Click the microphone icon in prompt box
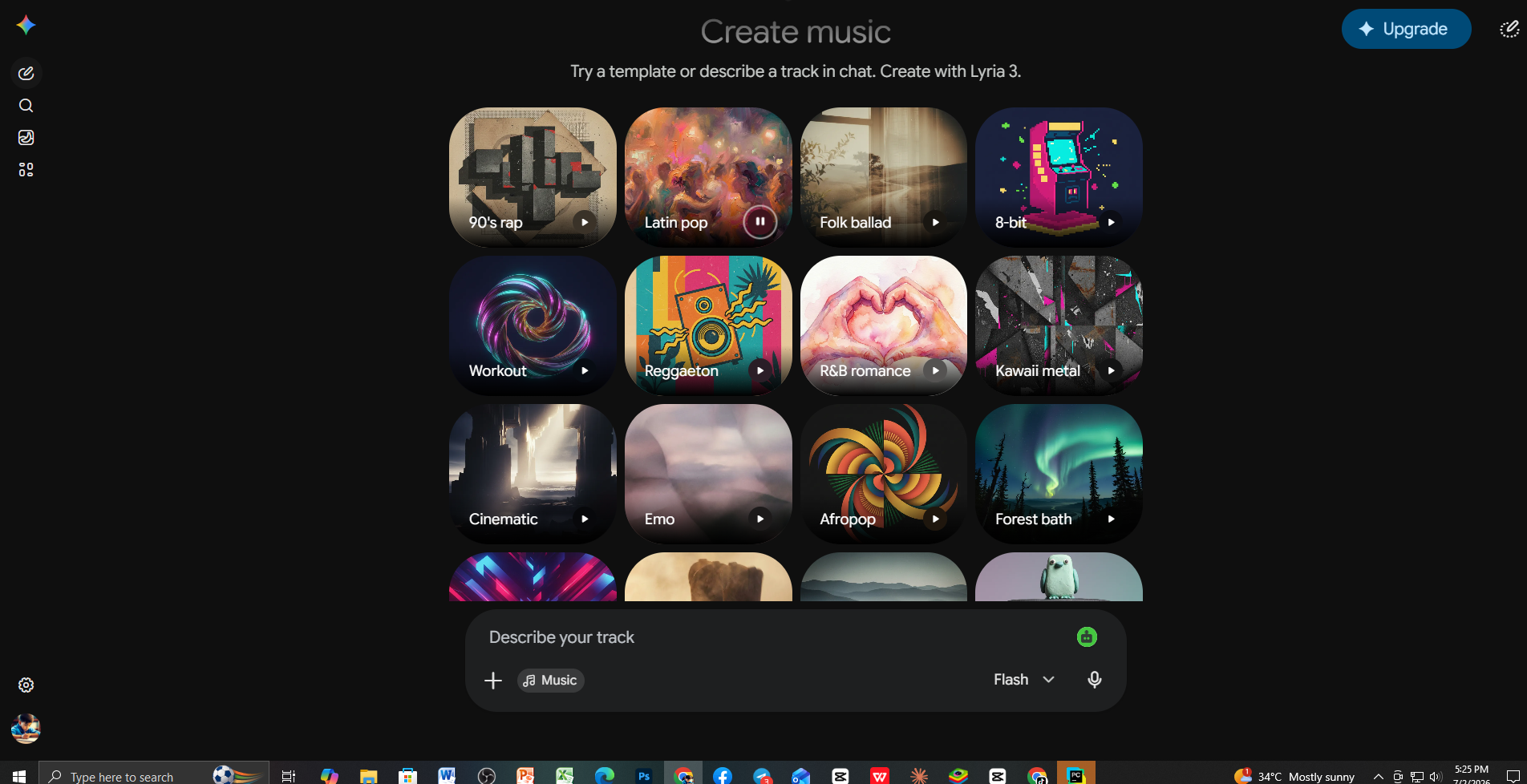1527x784 pixels. 1094,680
